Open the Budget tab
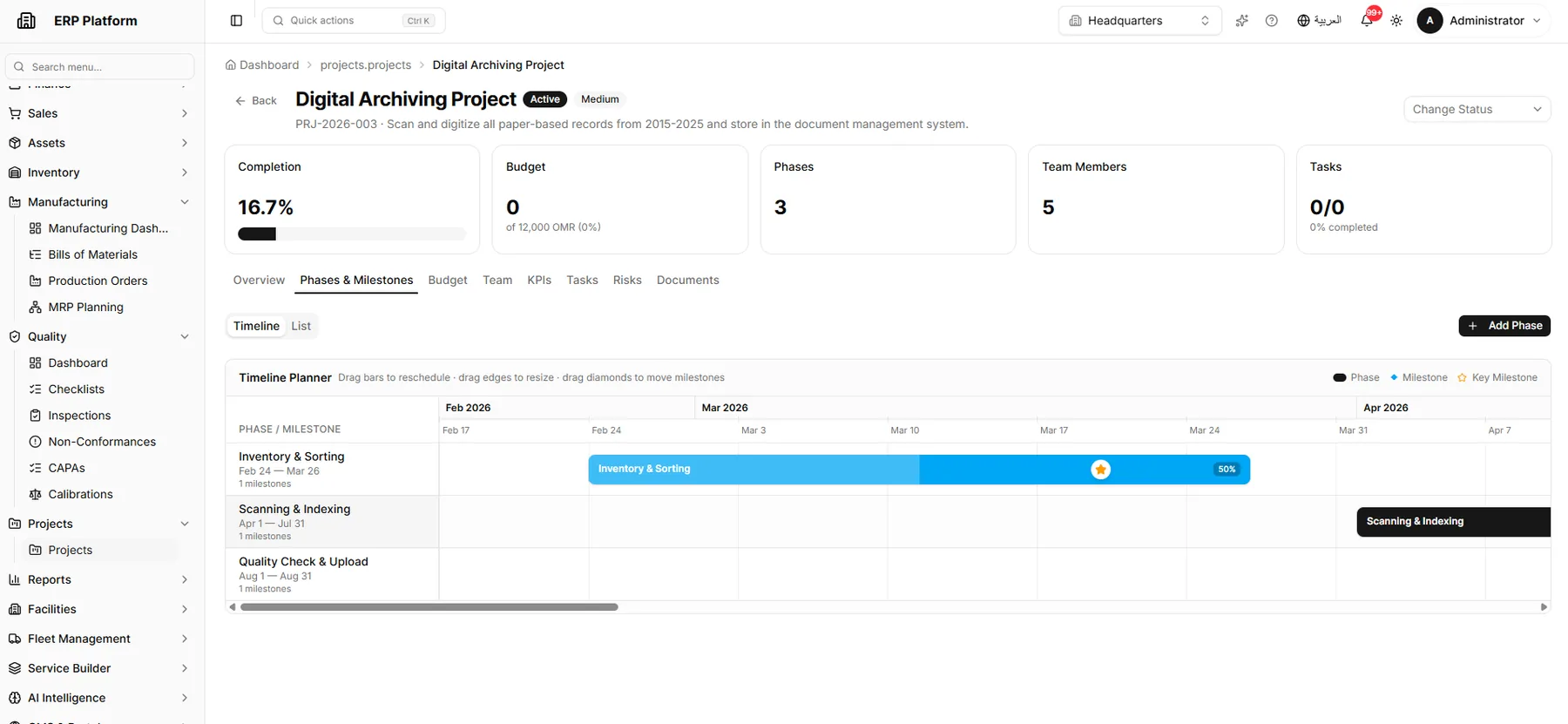Viewport: 1568px width, 724px height. click(x=448, y=280)
